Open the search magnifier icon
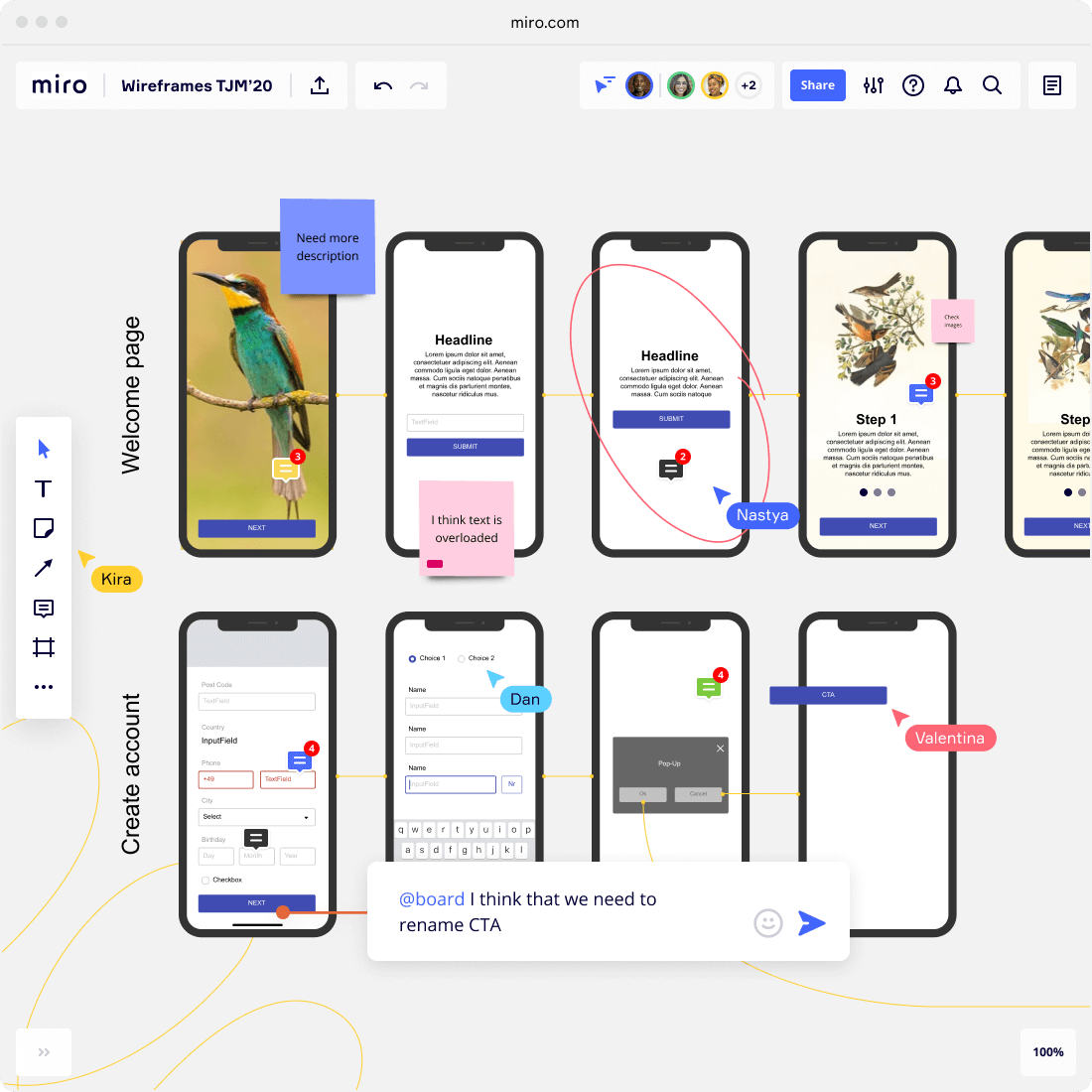Viewport: 1092px width, 1092px height. (993, 85)
